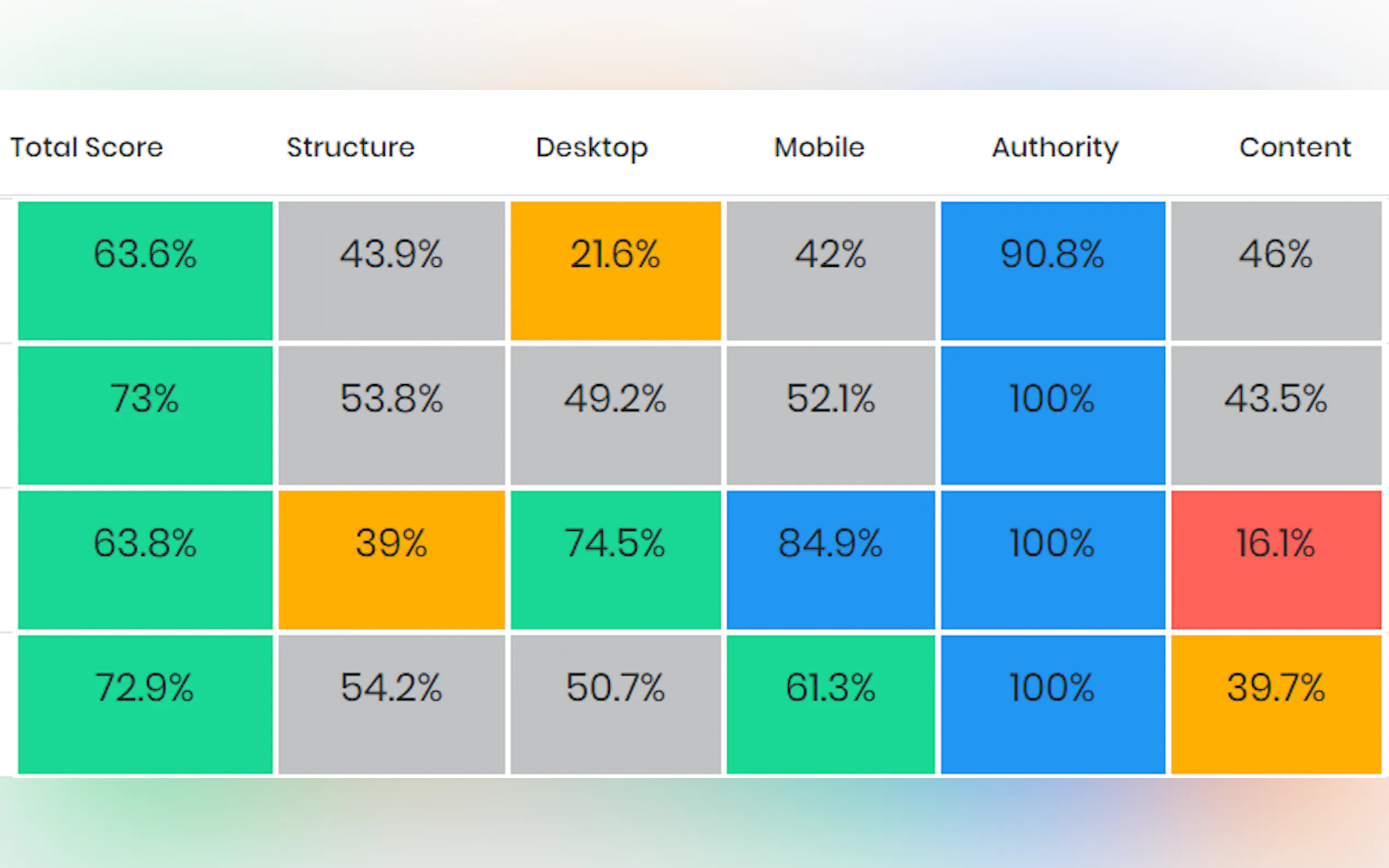Select the orange 39.7% Content cell
Viewport: 1389px width, 868px height.
click(1276, 705)
